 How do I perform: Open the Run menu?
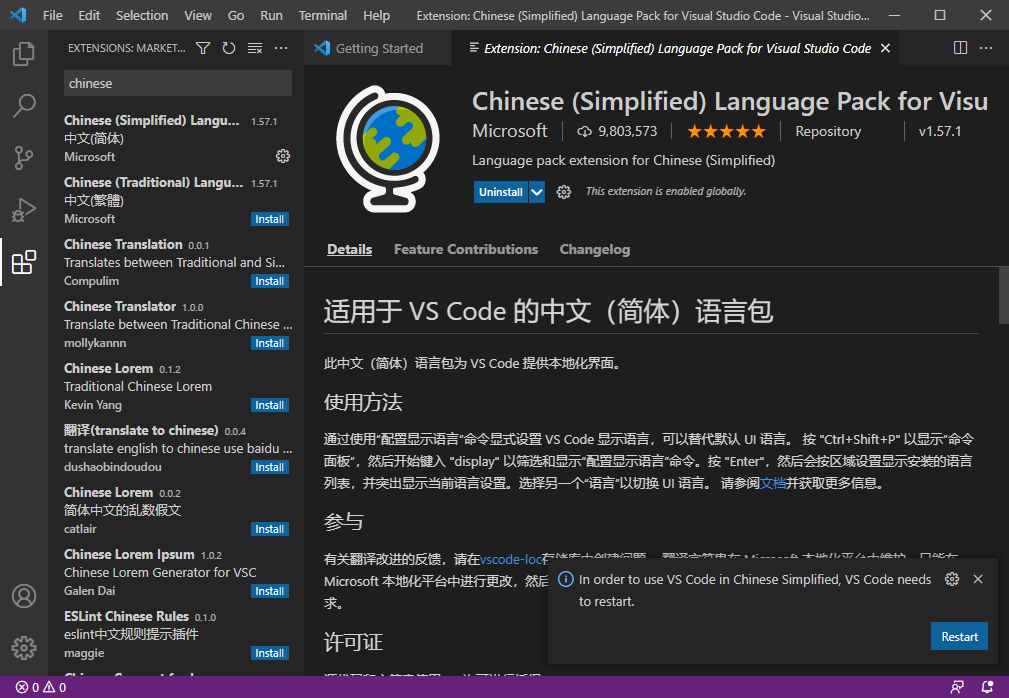click(x=271, y=15)
